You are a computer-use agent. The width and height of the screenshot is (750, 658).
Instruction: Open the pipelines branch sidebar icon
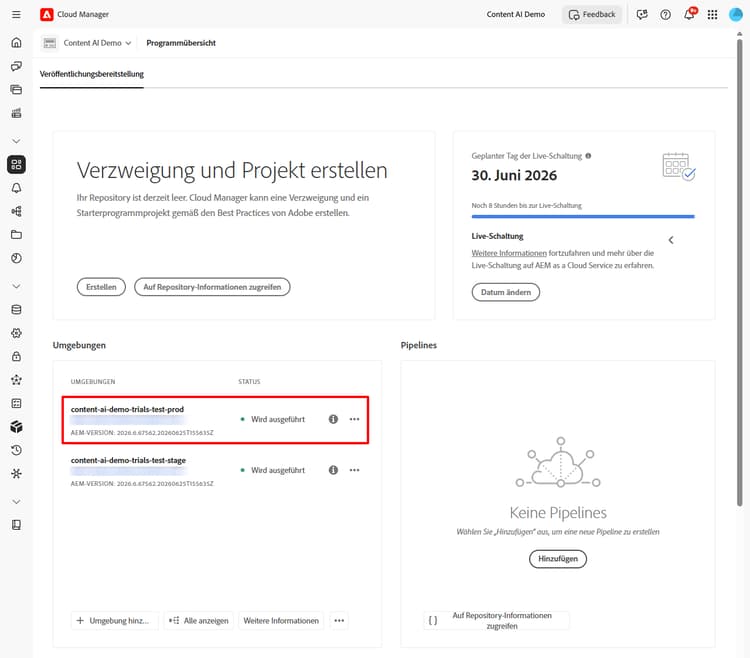(16, 211)
